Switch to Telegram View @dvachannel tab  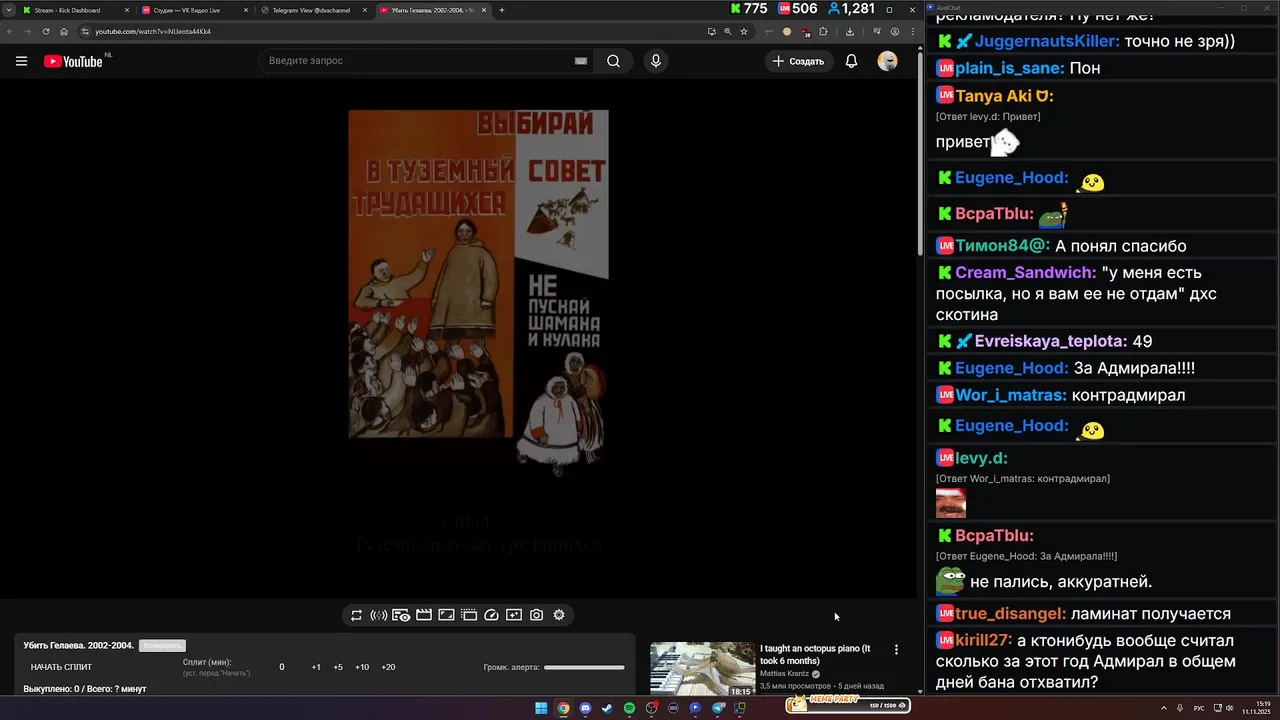pyautogui.click(x=313, y=10)
